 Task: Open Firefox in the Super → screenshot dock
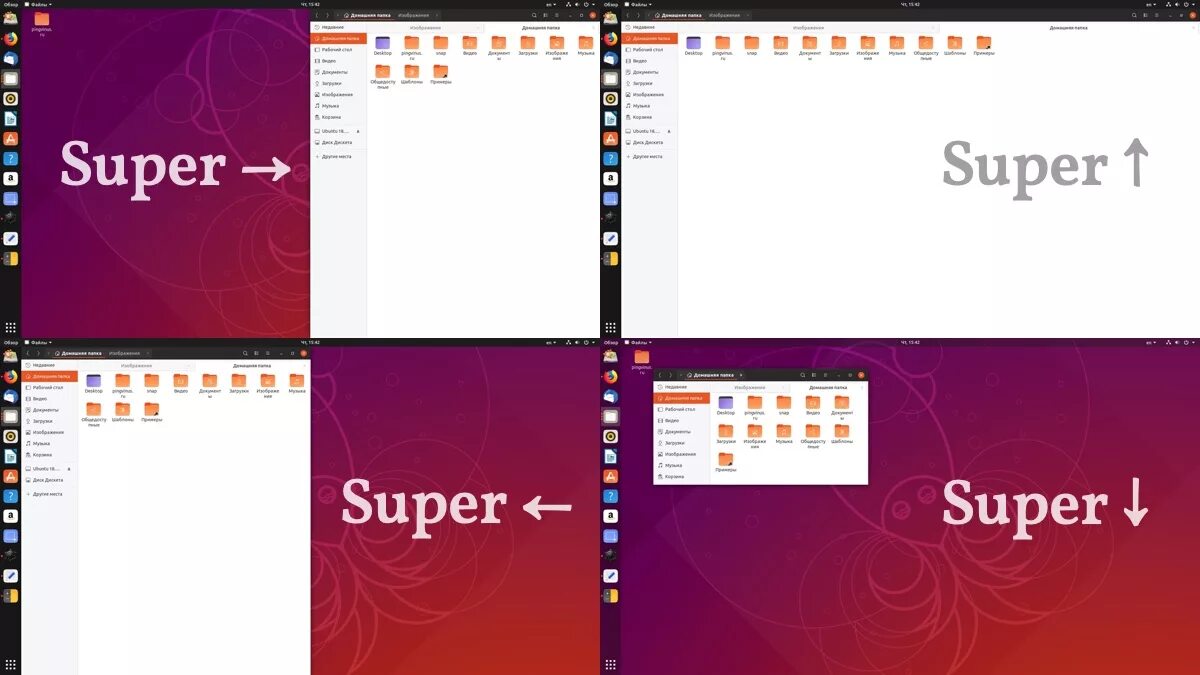10,39
